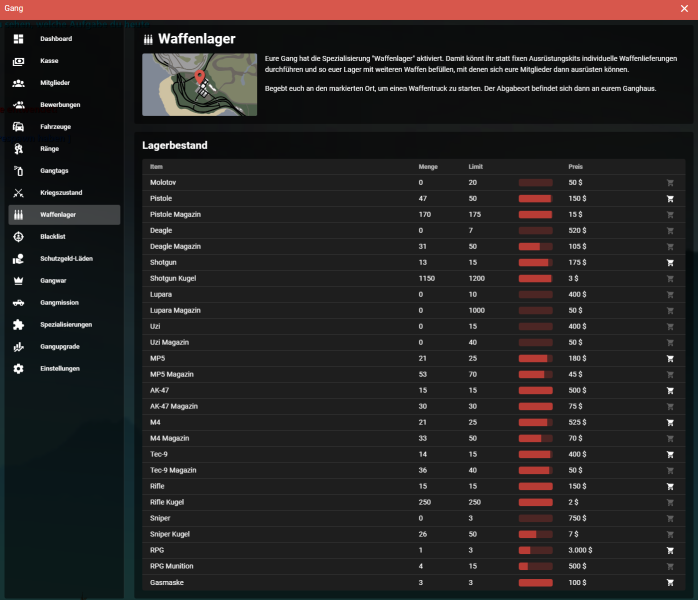Image resolution: width=698 pixels, height=600 pixels.
Task: Click cart icon in Shotgun Kugel row
Action: click(x=670, y=278)
